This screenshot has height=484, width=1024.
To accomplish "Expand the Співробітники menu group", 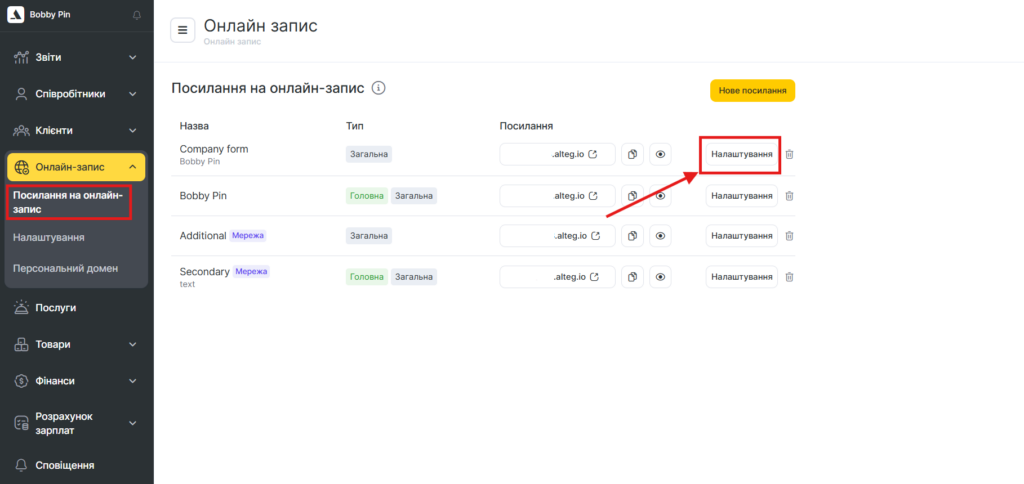I will pos(76,94).
